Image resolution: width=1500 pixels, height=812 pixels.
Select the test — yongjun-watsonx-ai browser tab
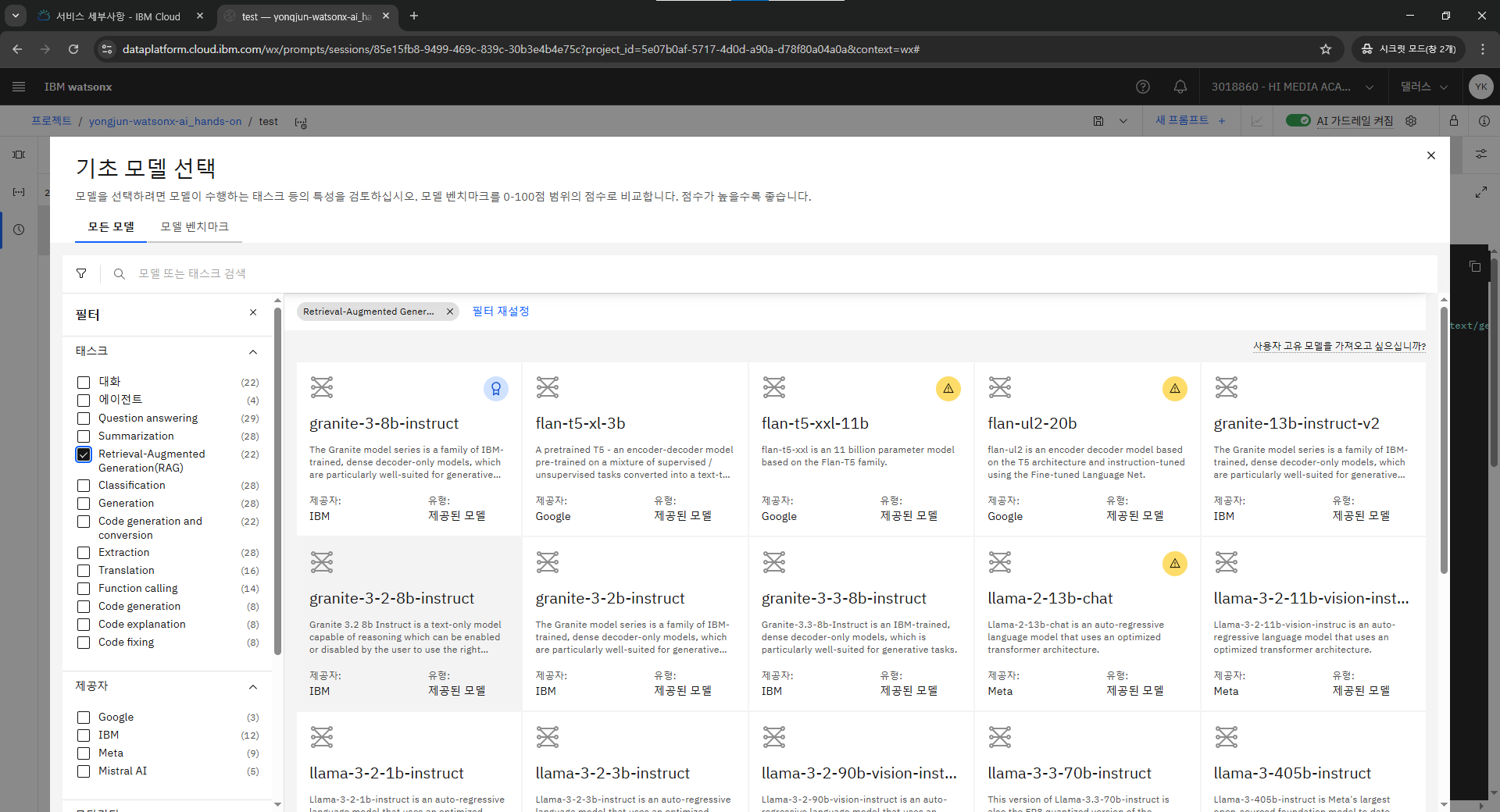coord(306,16)
